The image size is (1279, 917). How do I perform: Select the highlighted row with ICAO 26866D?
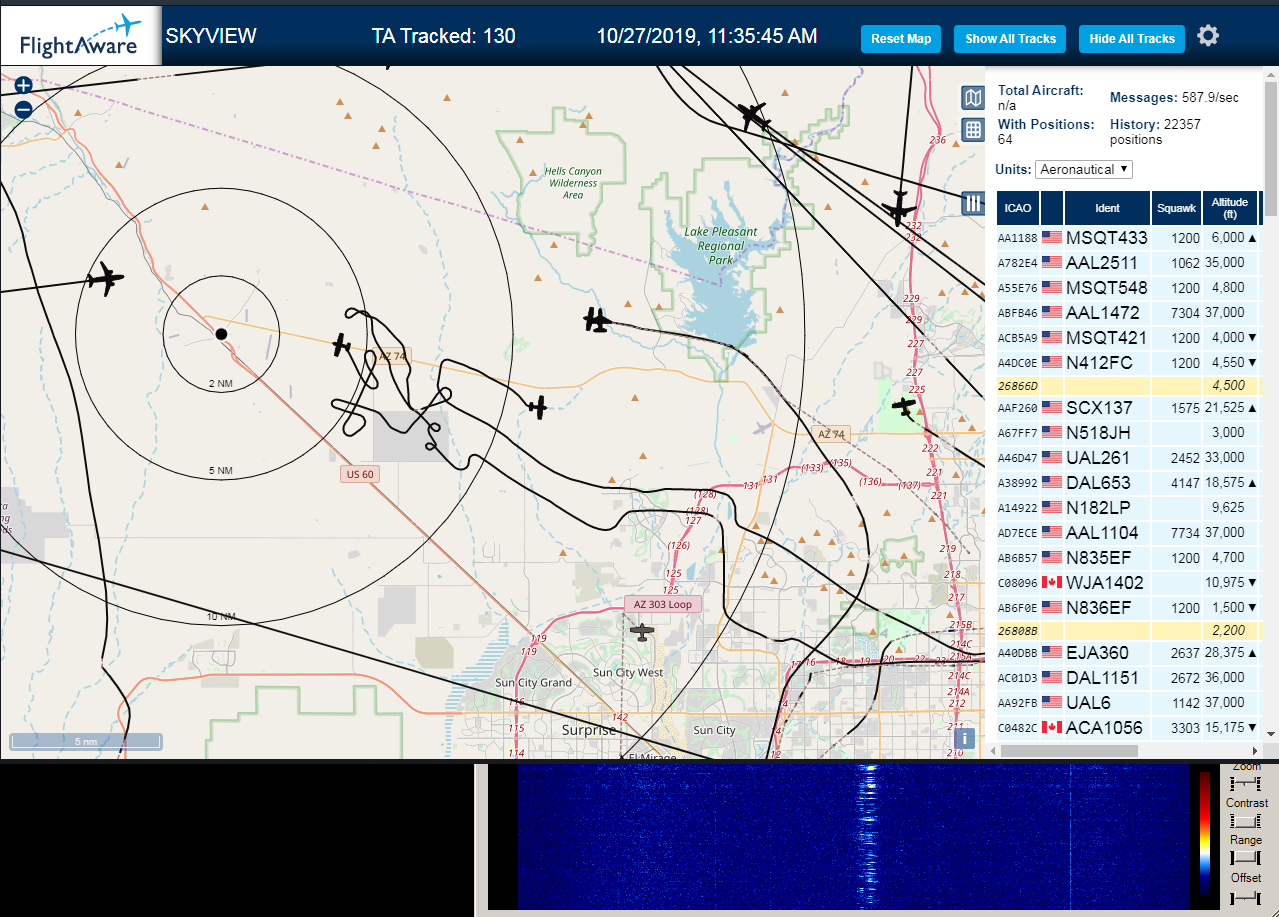pos(1128,385)
